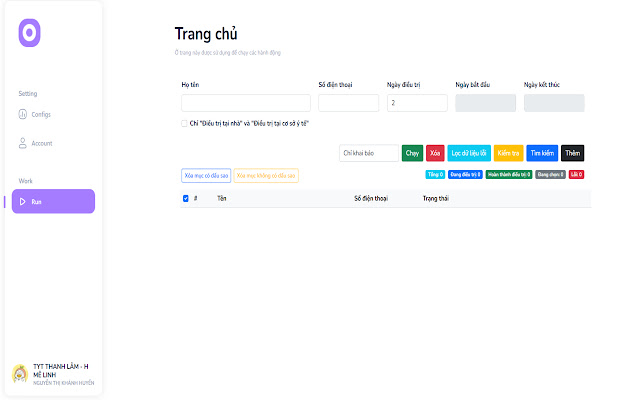Click the Lọc dữ liệu lỗi button
This screenshot has height=400, width=640.
(469, 153)
